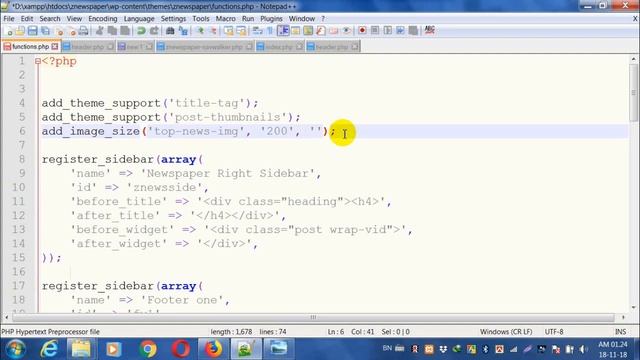This screenshot has height=360, width=640.
Task: Toggle show all characters pilcrow icon
Action: 270,31
